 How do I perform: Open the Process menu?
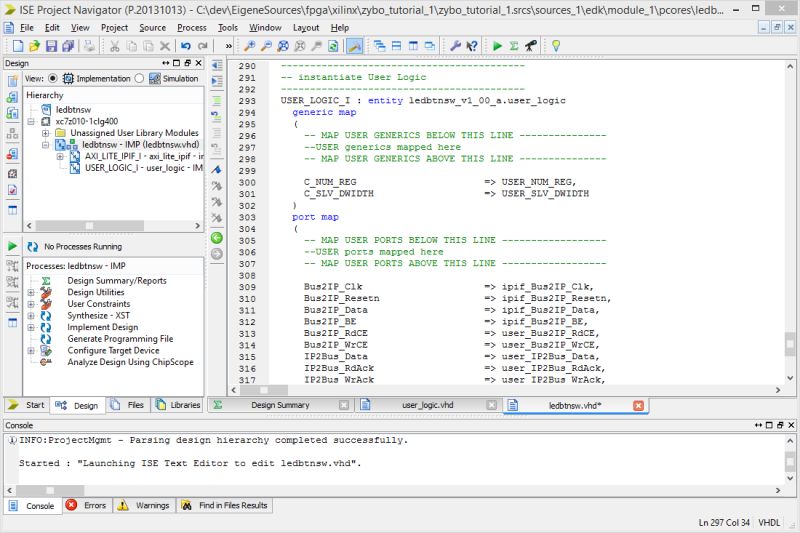192,28
